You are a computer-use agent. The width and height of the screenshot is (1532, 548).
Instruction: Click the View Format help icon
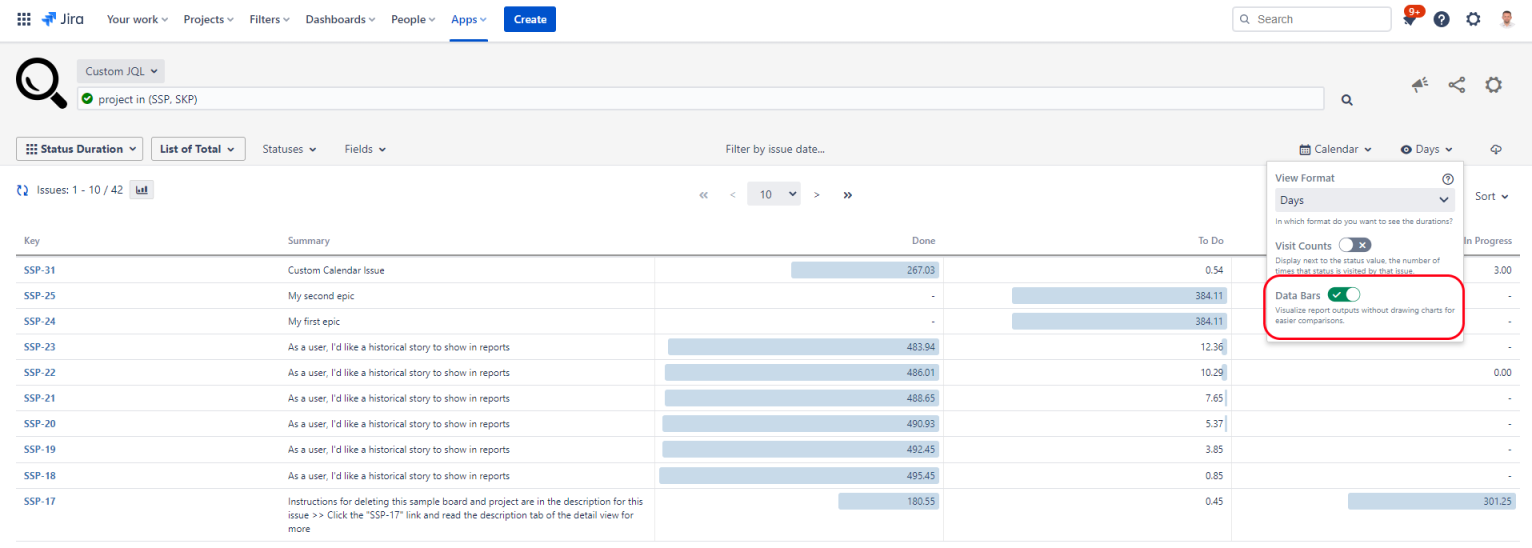1447,178
